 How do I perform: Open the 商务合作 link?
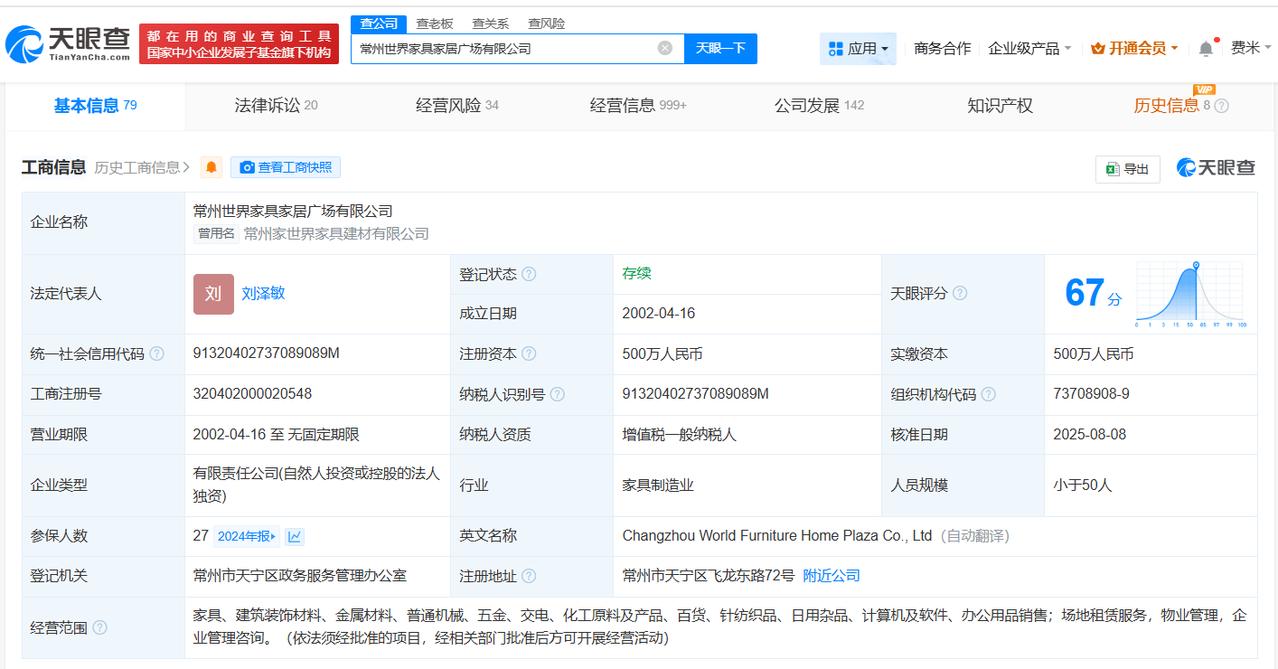[942, 48]
